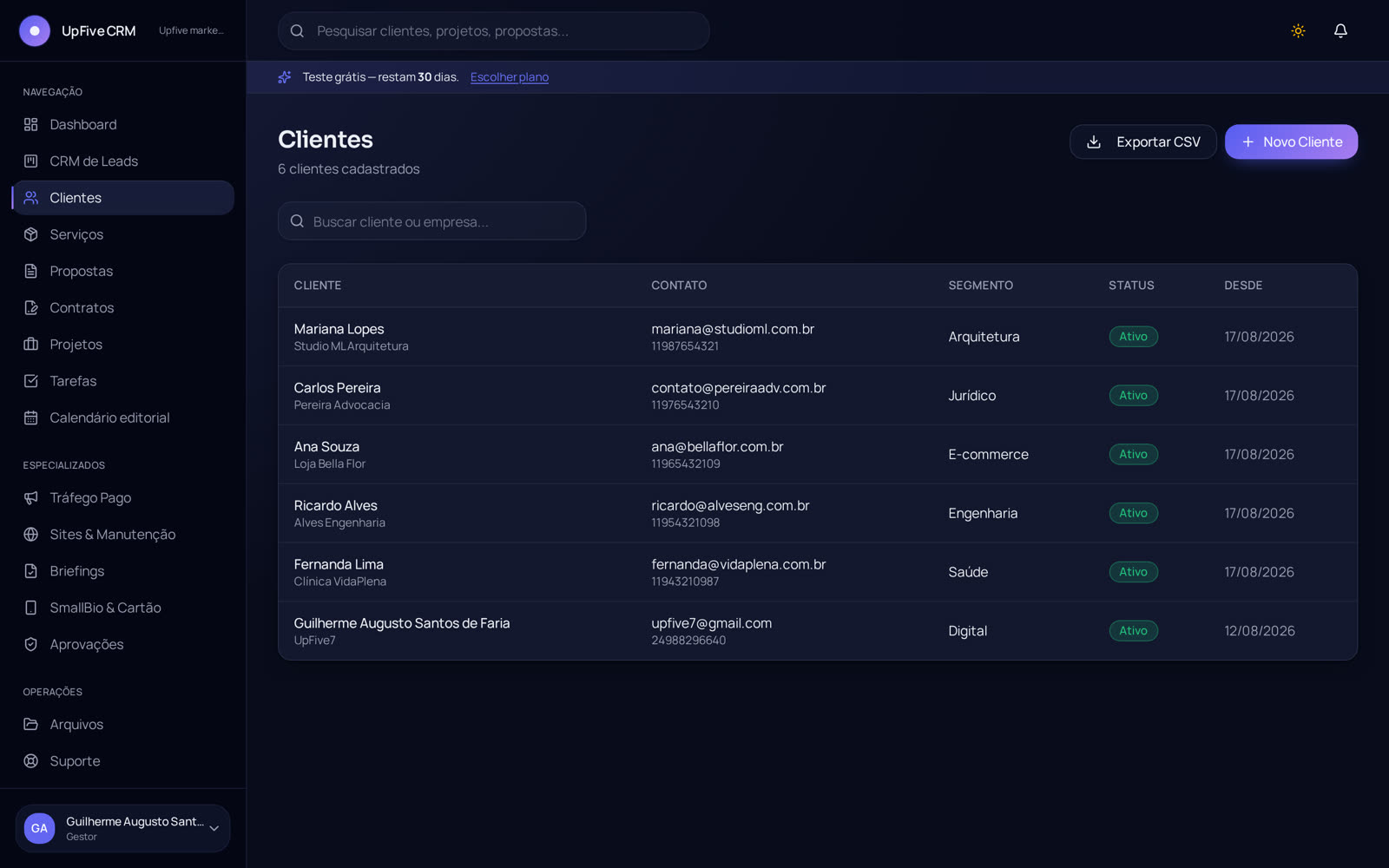Click the Engenharia segment cell
This screenshot has width=1389, height=868.
point(983,513)
